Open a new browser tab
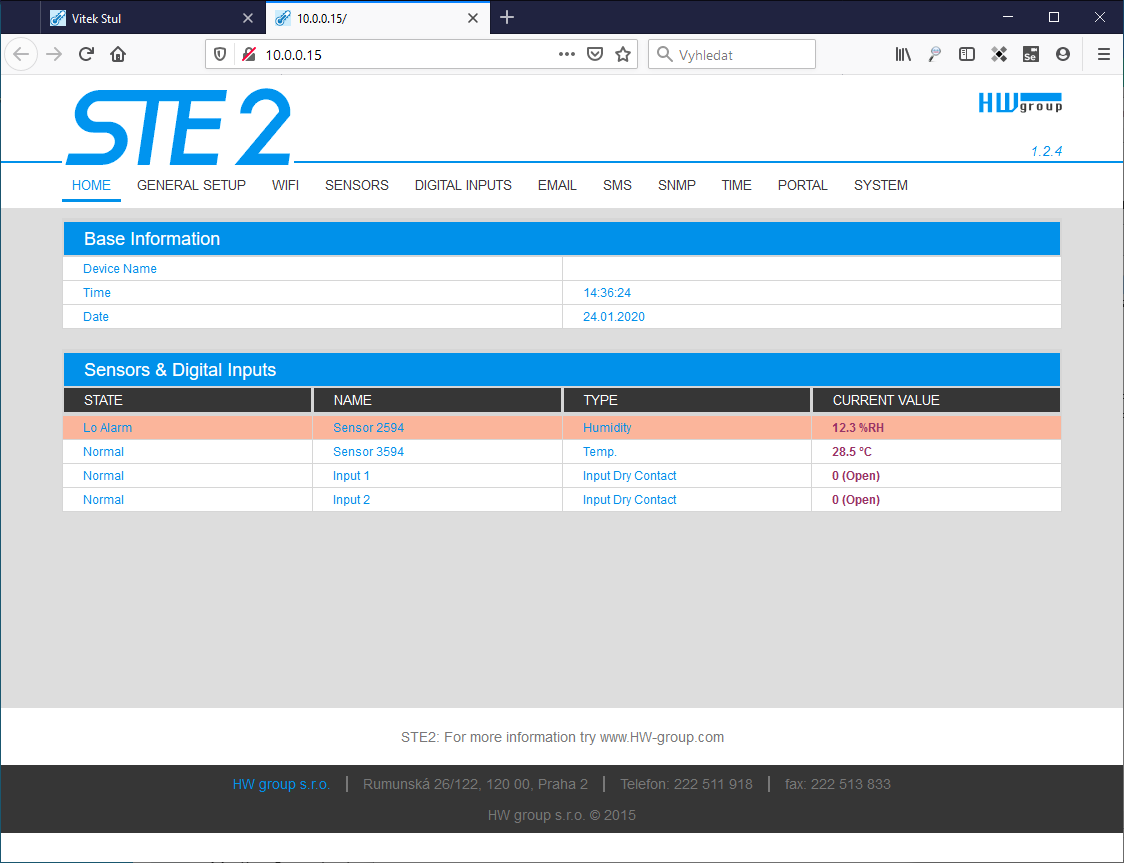 507,17
